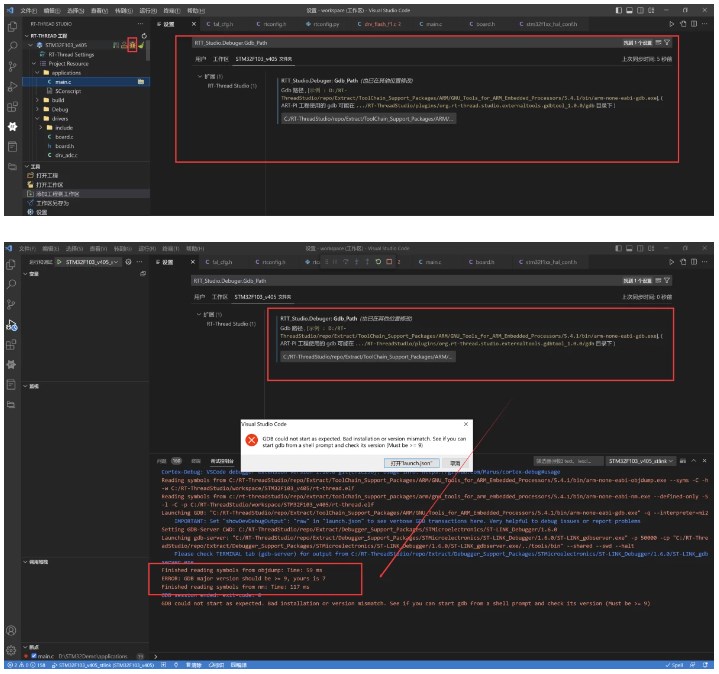Open the launch.json gear in the debug sidebar
Image resolution: width=719 pixels, height=674 pixels.
click(128, 262)
